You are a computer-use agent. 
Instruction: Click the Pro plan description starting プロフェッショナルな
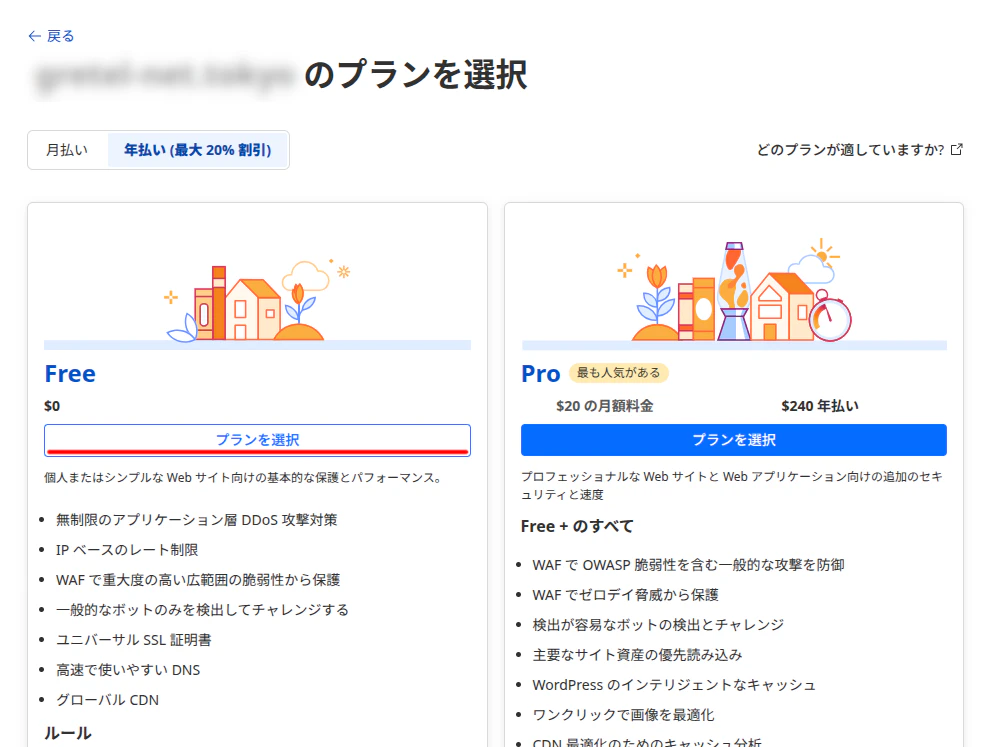(x=732, y=486)
